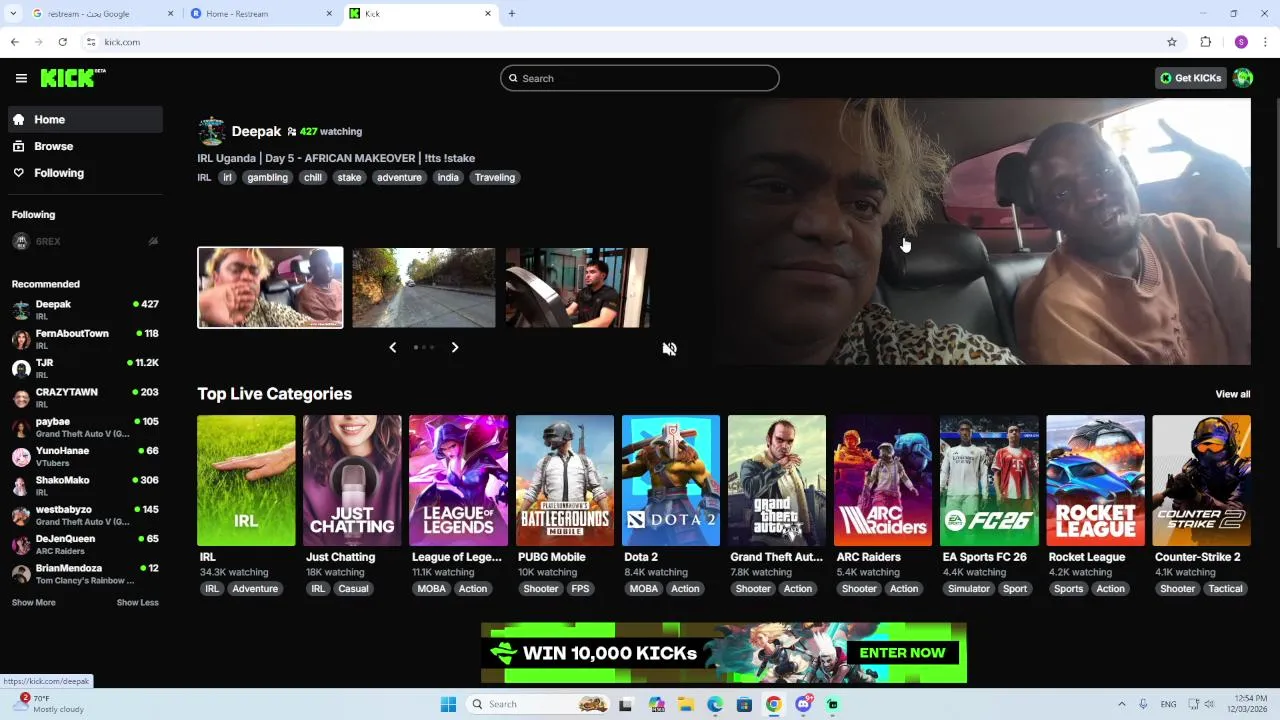The image size is (1280, 720).
Task: Switch to the Home - Restream browser tab
Action: [x=262, y=14]
